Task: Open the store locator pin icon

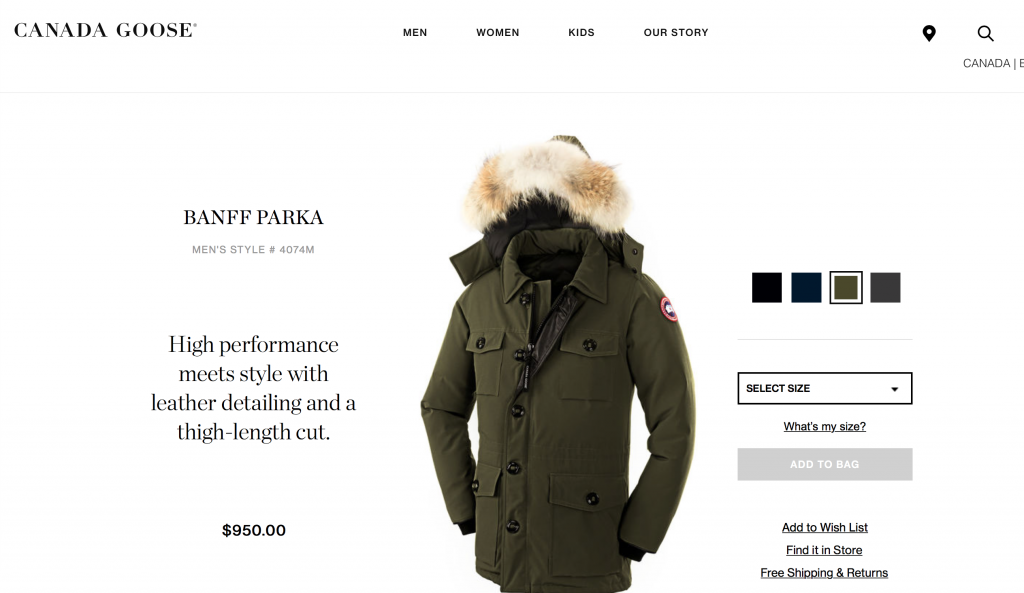Action: click(929, 33)
